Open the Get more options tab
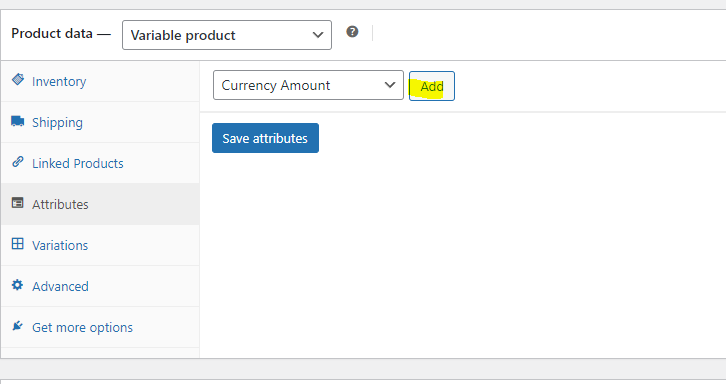 pos(100,327)
